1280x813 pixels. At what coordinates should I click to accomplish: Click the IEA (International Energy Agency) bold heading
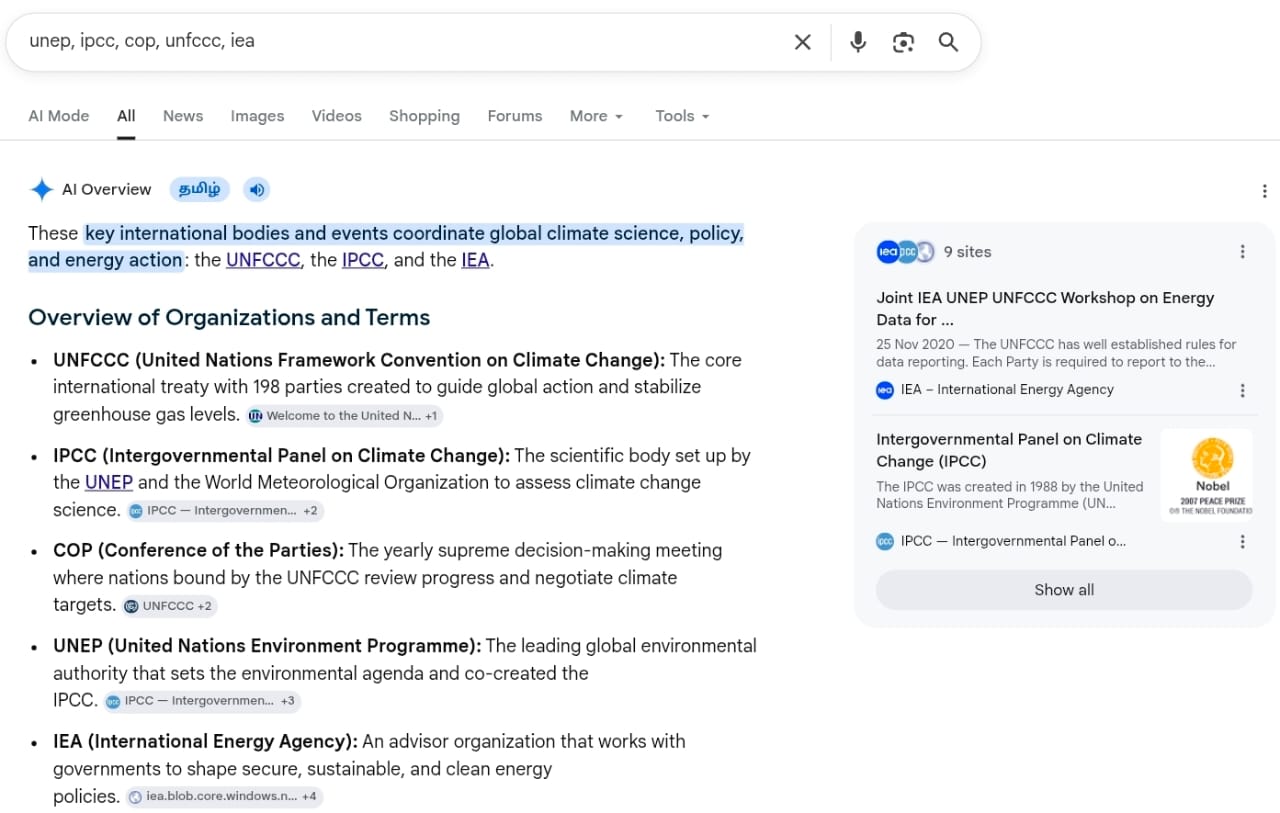[205, 741]
